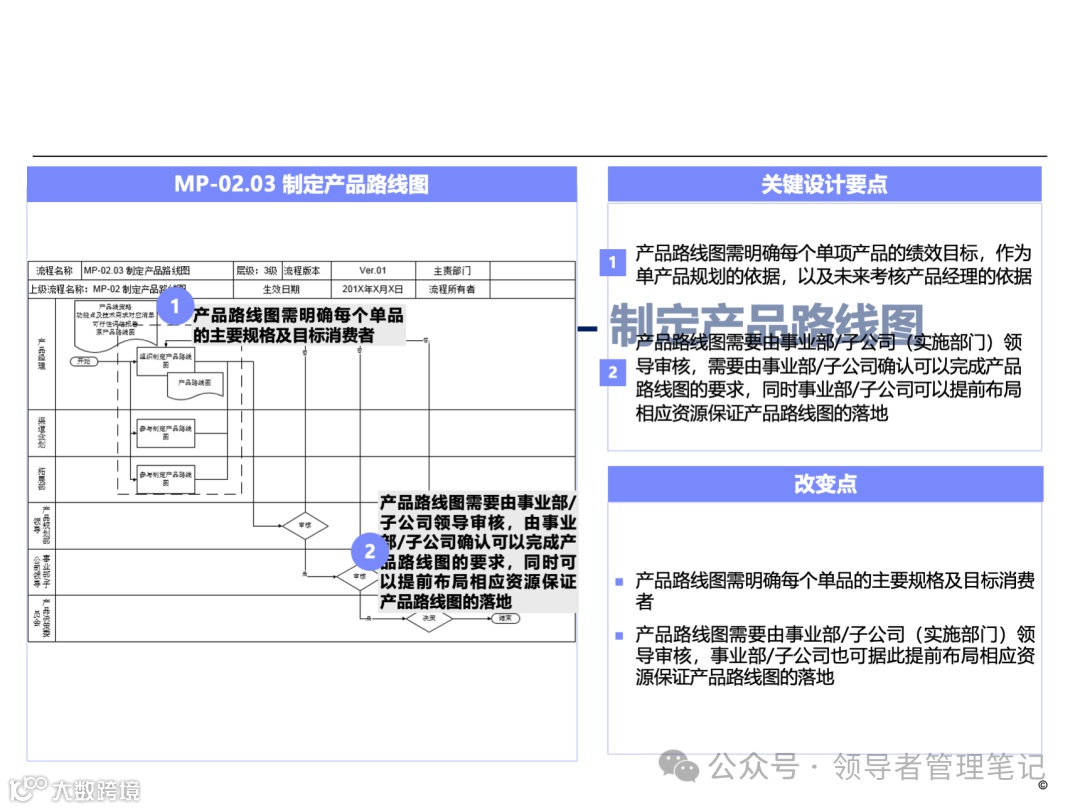Click the empty value cell beside '流程所有者'

point(532,289)
